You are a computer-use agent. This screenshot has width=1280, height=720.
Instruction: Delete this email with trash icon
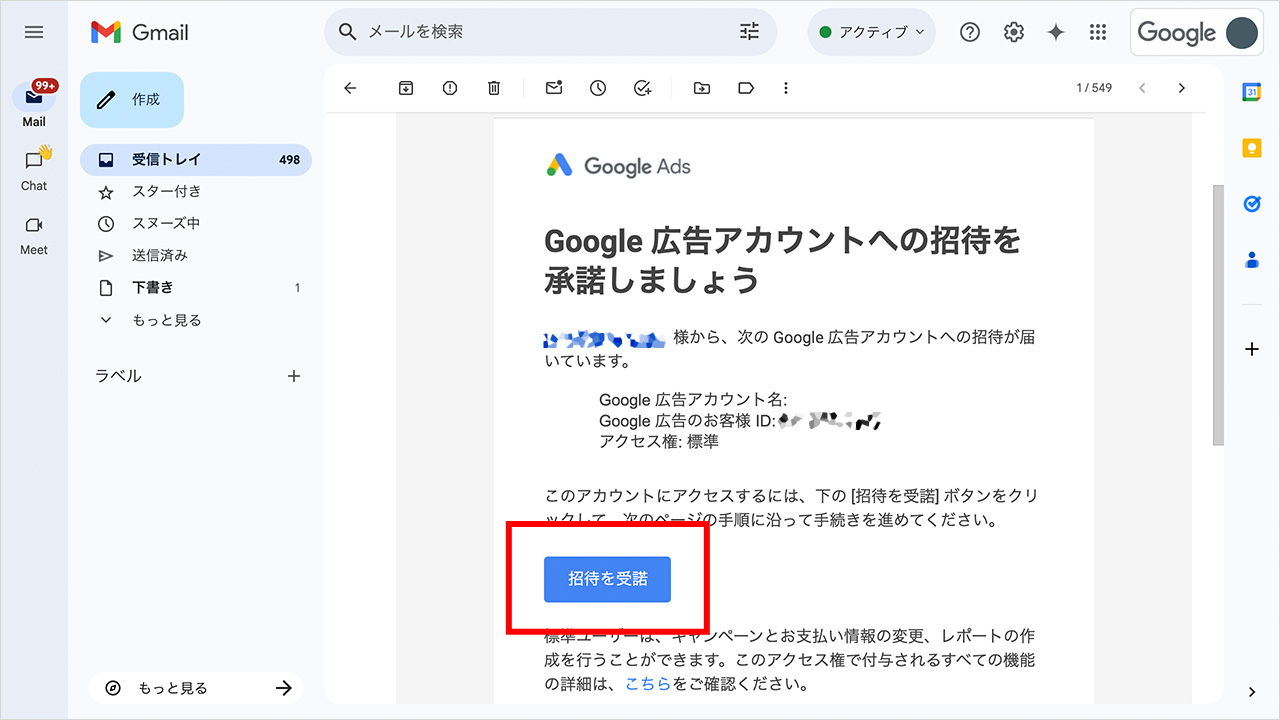point(494,88)
